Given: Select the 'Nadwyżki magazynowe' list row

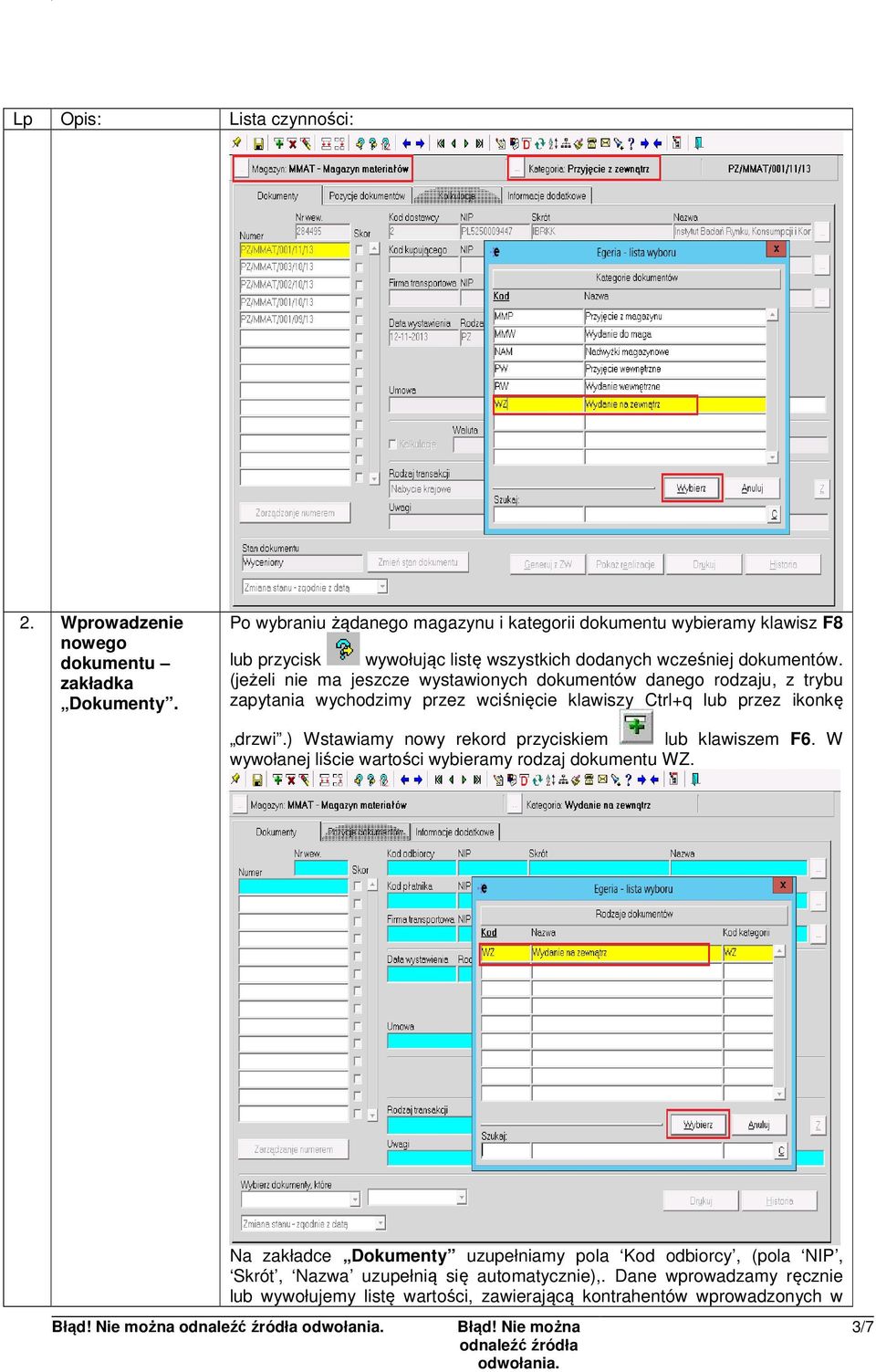Looking at the screenshot, I should coord(630,351).
